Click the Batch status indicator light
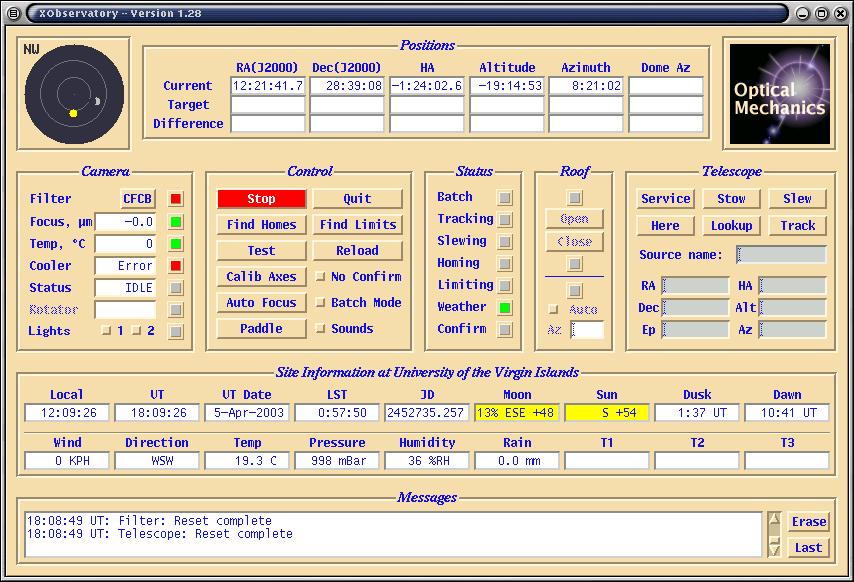 505,198
